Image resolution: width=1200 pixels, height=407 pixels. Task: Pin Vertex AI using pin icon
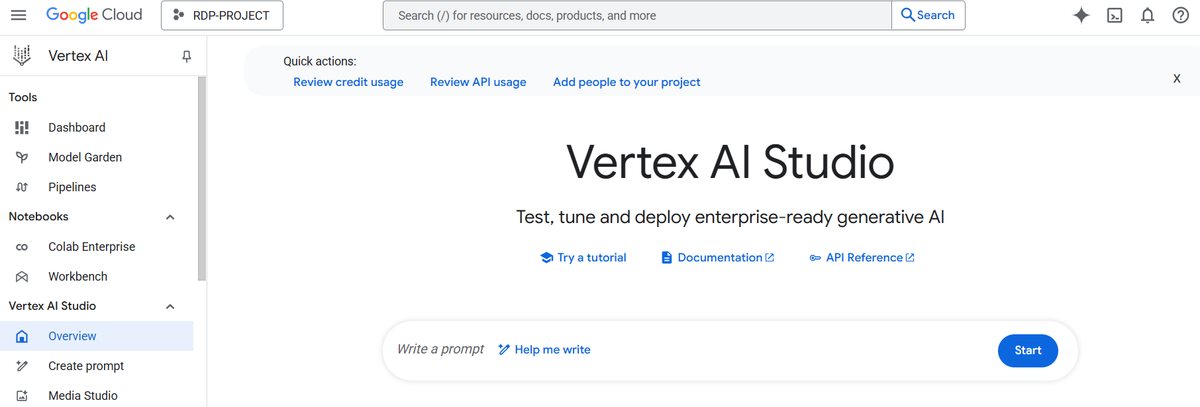[x=186, y=56]
